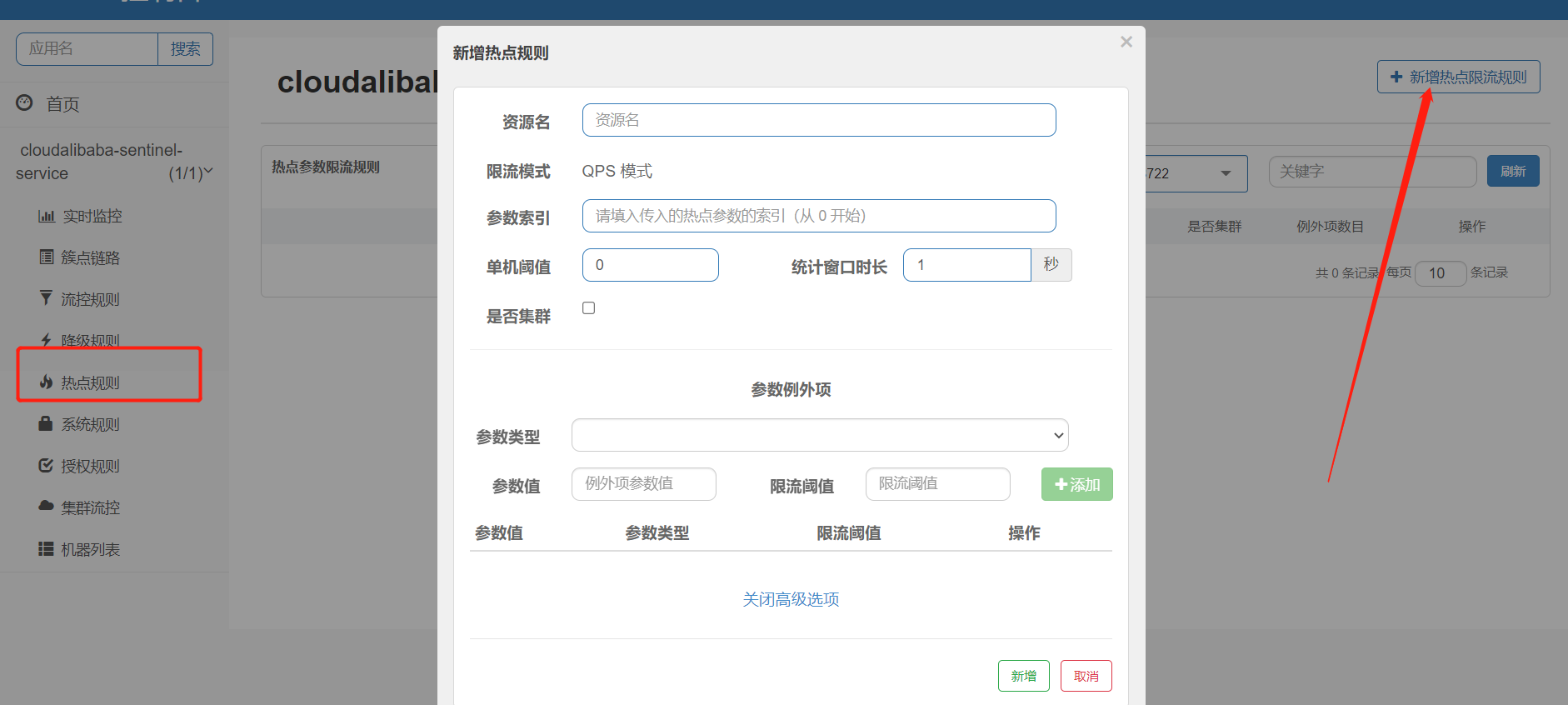The height and width of the screenshot is (705, 1568).
Task: Click the plus icon in 新增热点限流规则 button
Action: [x=1396, y=77]
